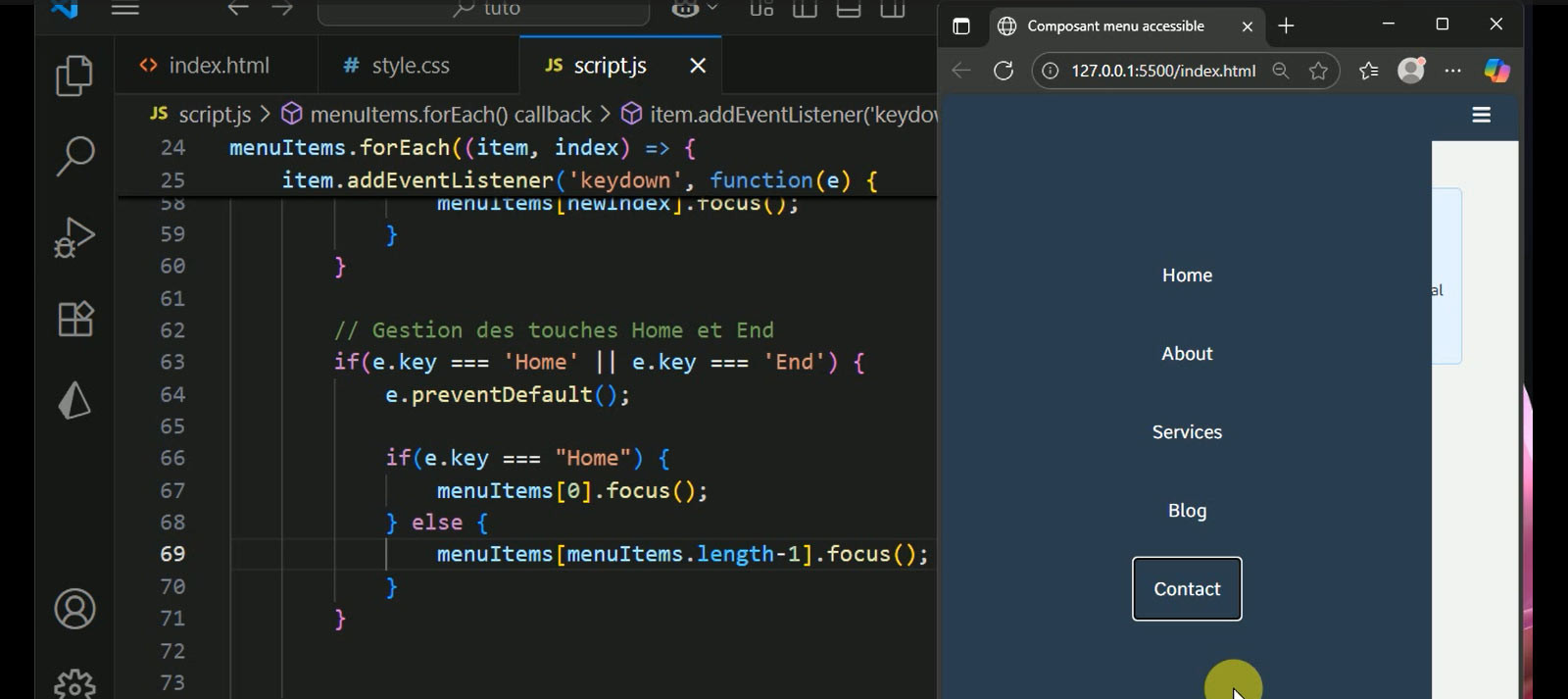Add this page to favorites star

tap(1318, 71)
